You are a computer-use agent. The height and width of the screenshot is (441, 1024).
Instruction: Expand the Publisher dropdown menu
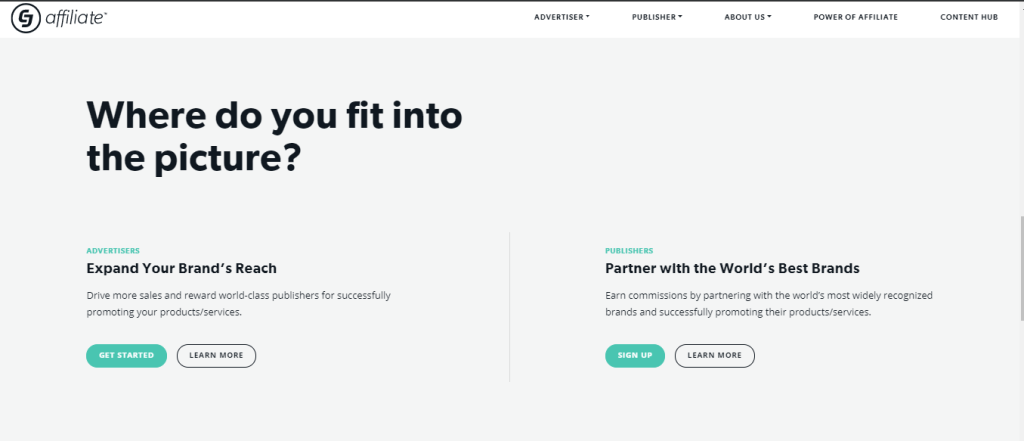tap(656, 17)
